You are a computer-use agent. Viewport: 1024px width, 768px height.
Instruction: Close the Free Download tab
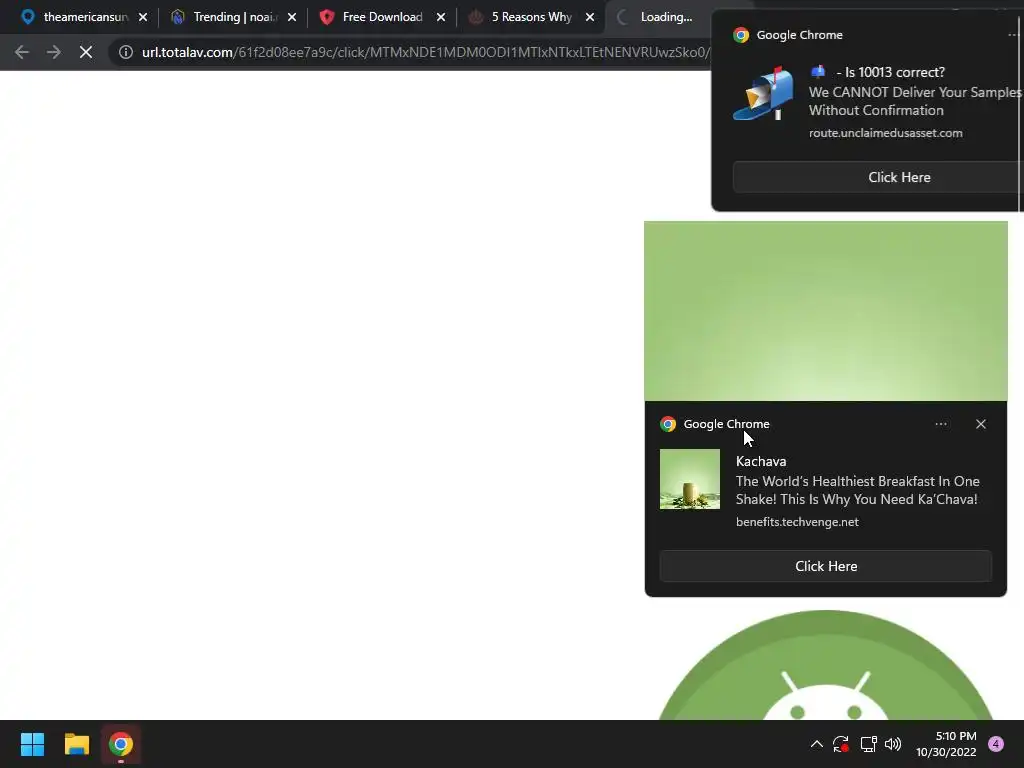pyautogui.click(x=441, y=17)
